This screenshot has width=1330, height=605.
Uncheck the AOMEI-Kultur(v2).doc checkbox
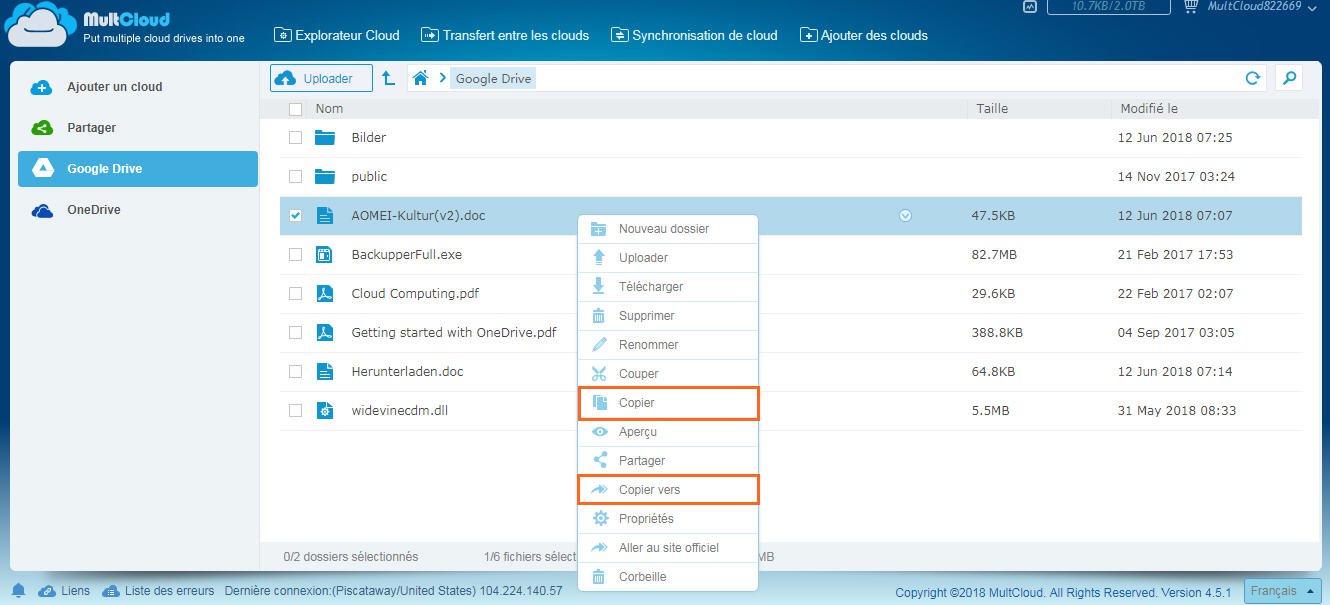point(295,215)
